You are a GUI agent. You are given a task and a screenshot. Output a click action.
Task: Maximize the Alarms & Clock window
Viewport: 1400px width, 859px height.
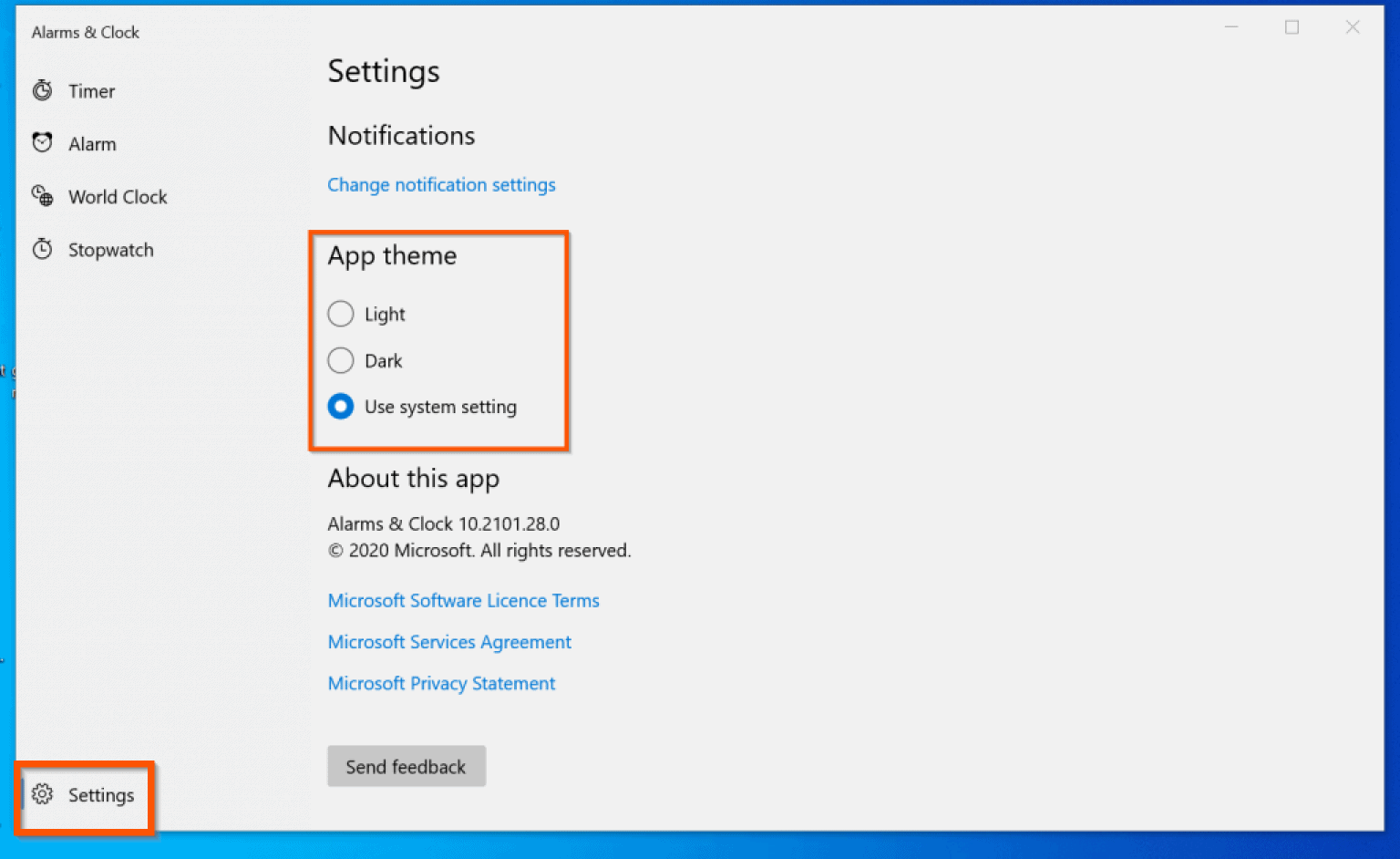coord(1292,27)
